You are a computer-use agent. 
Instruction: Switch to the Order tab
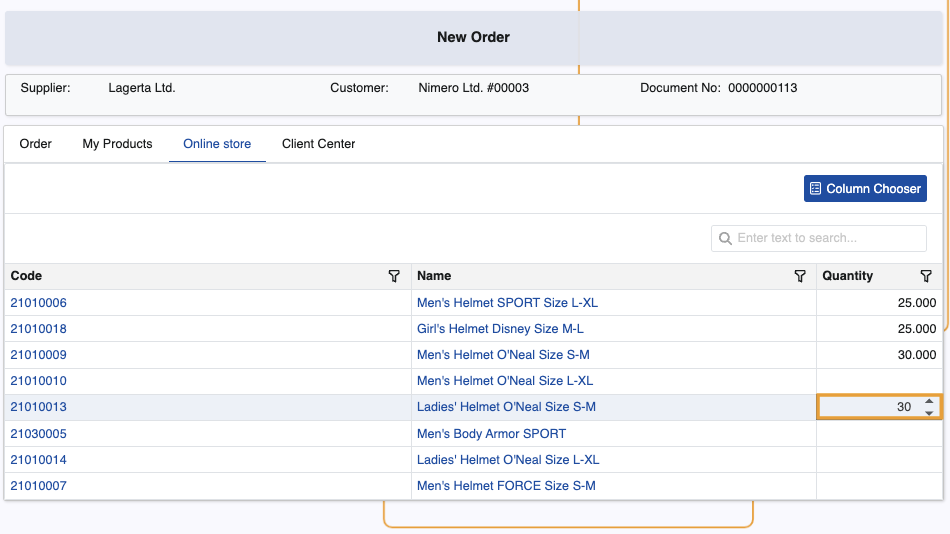(35, 144)
